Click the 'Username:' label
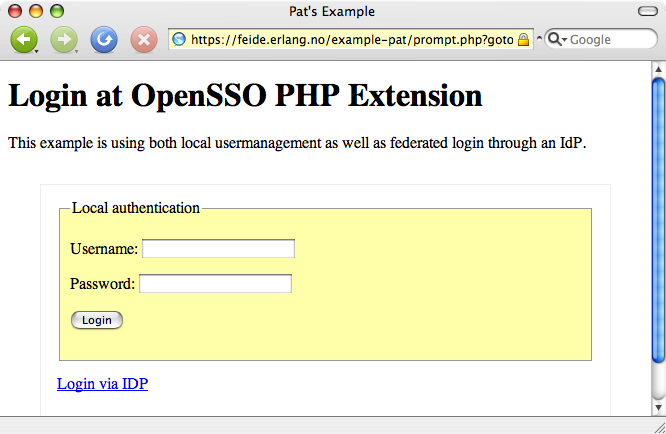This screenshot has width=666, height=434. pyautogui.click(x=104, y=248)
